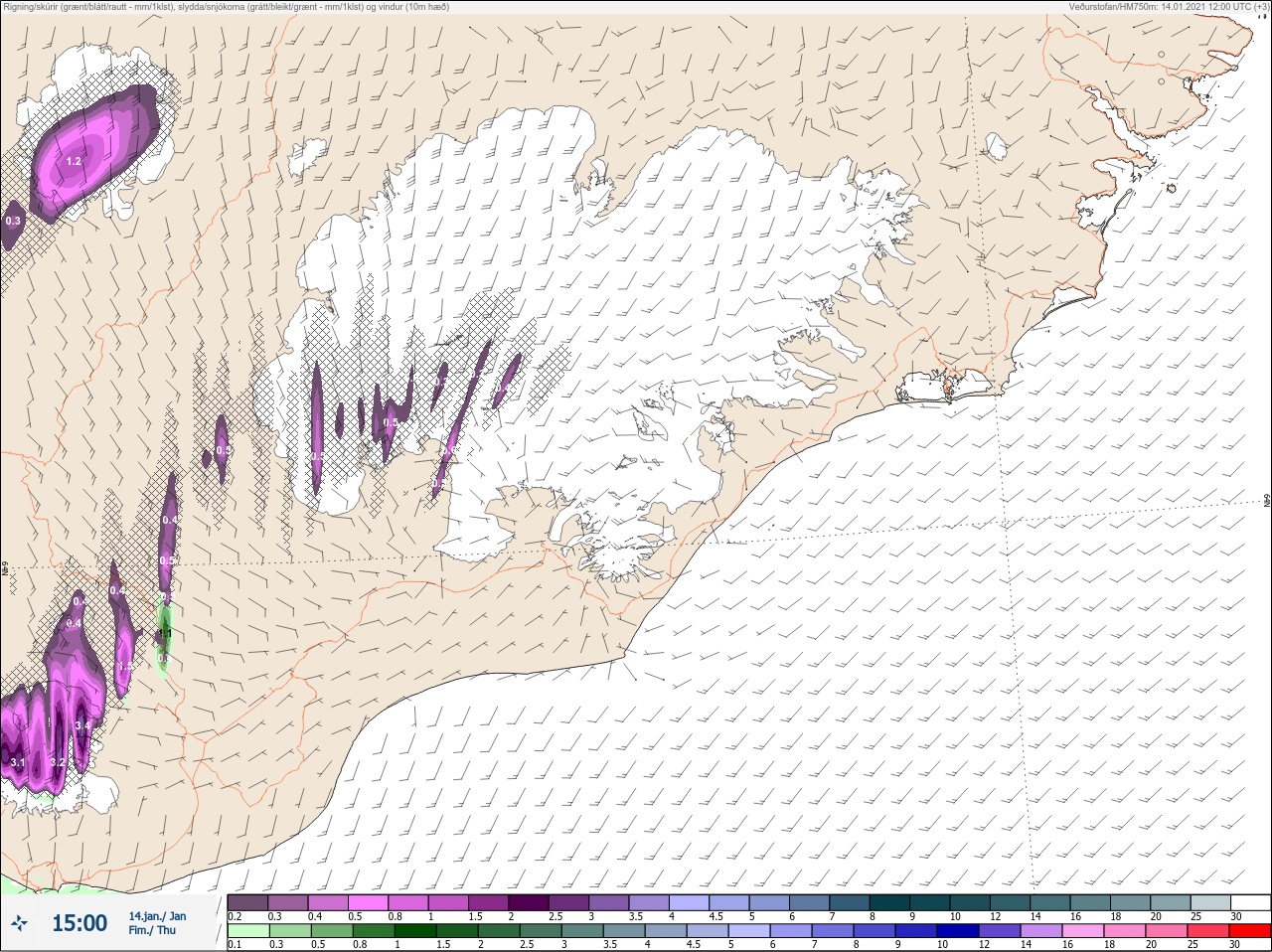The height and width of the screenshot is (952, 1272).
Task: Click the 'Fim./ Thu' weekday label
Action: click(x=152, y=930)
